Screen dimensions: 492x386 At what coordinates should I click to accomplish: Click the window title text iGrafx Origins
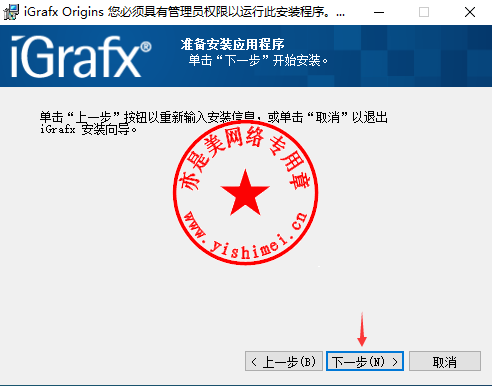[x=64, y=12]
